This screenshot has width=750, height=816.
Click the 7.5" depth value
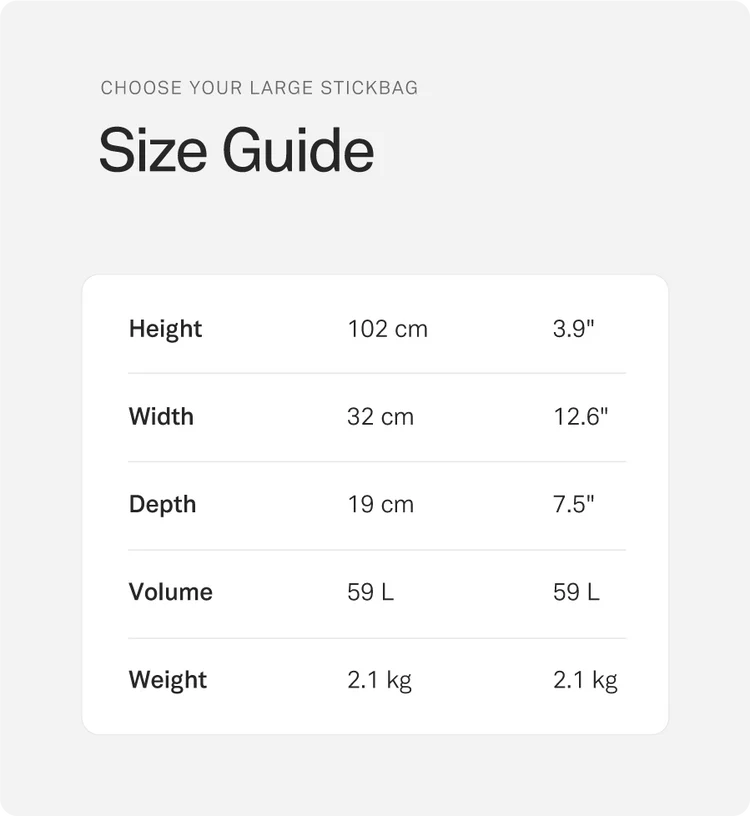[x=574, y=504]
